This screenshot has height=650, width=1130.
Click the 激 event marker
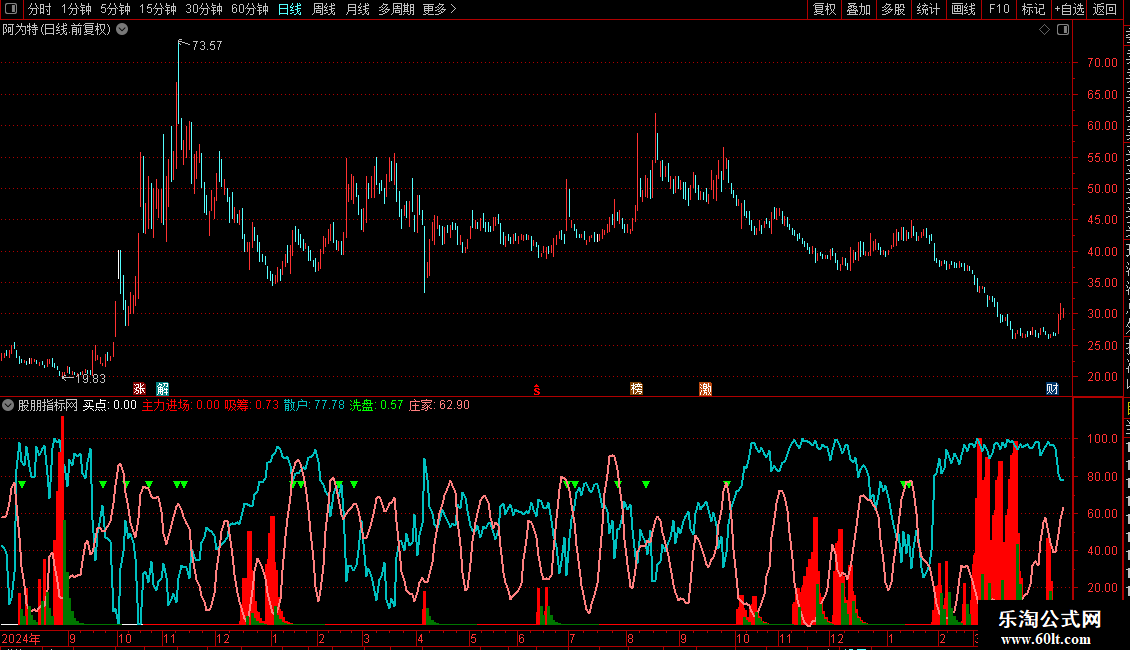pos(706,389)
